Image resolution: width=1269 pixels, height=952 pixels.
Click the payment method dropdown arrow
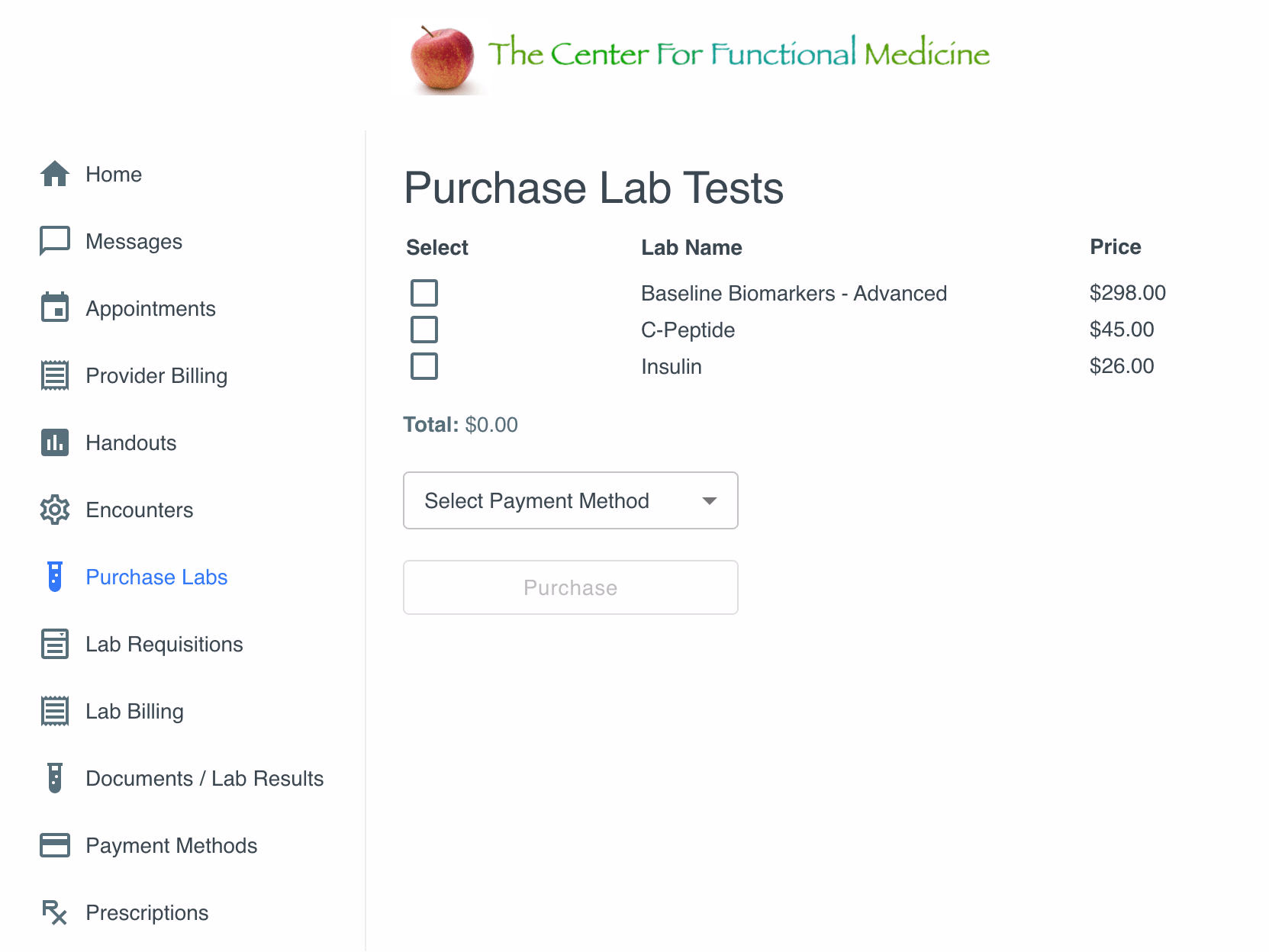[x=710, y=500]
